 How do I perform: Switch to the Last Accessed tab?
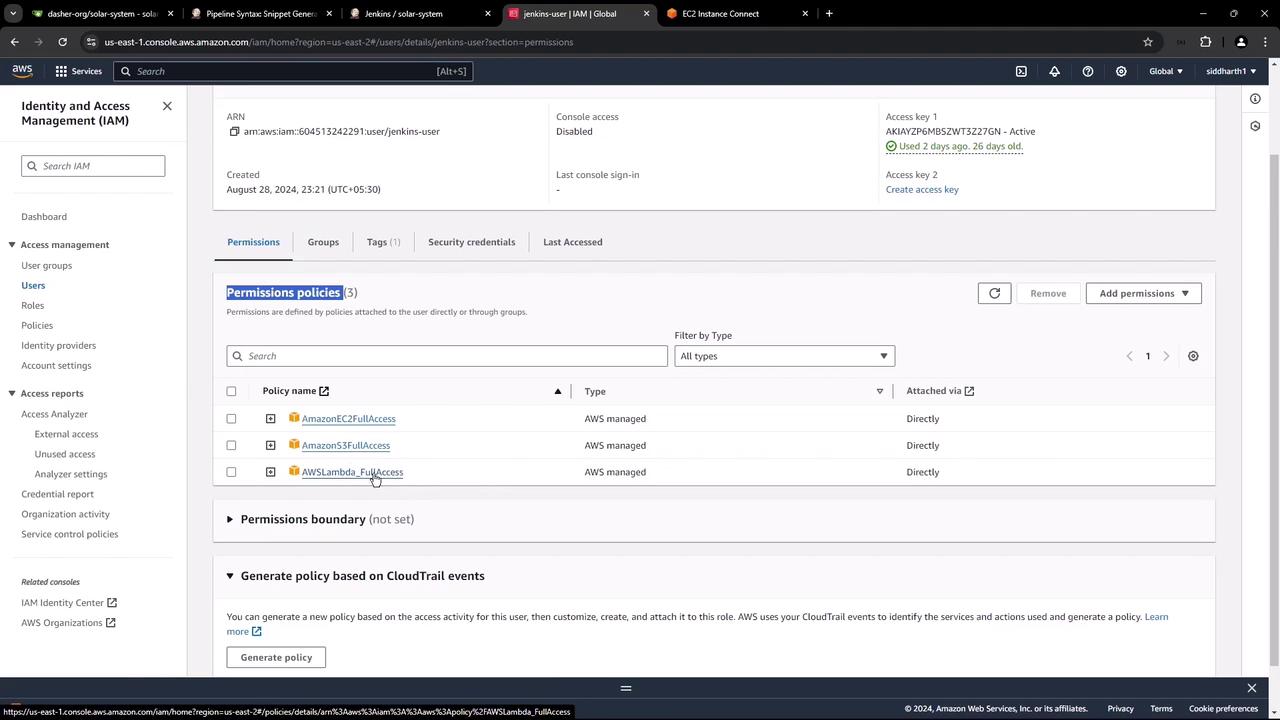pyautogui.click(x=572, y=242)
